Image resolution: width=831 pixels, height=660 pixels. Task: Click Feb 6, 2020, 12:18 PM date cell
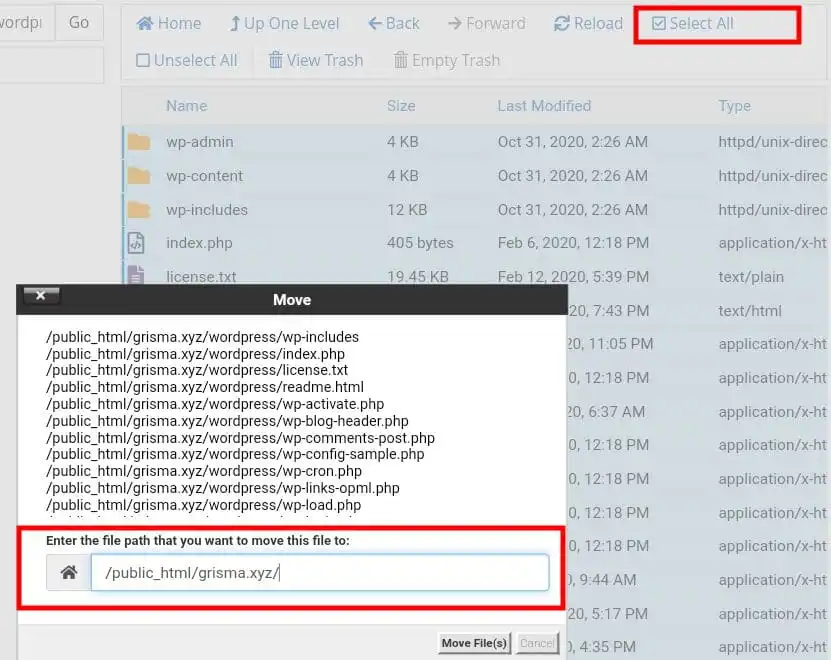click(x=573, y=243)
